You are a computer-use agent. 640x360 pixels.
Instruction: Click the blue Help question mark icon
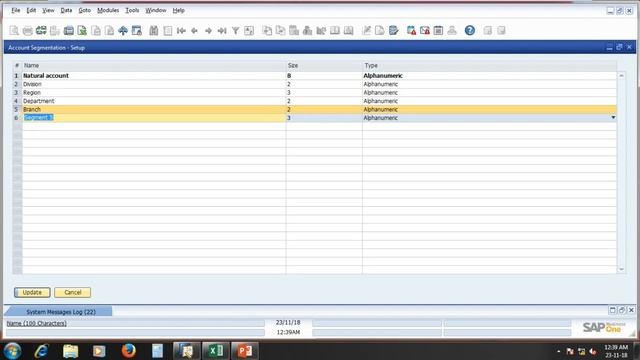pyautogui.click(x=470, y=31)
